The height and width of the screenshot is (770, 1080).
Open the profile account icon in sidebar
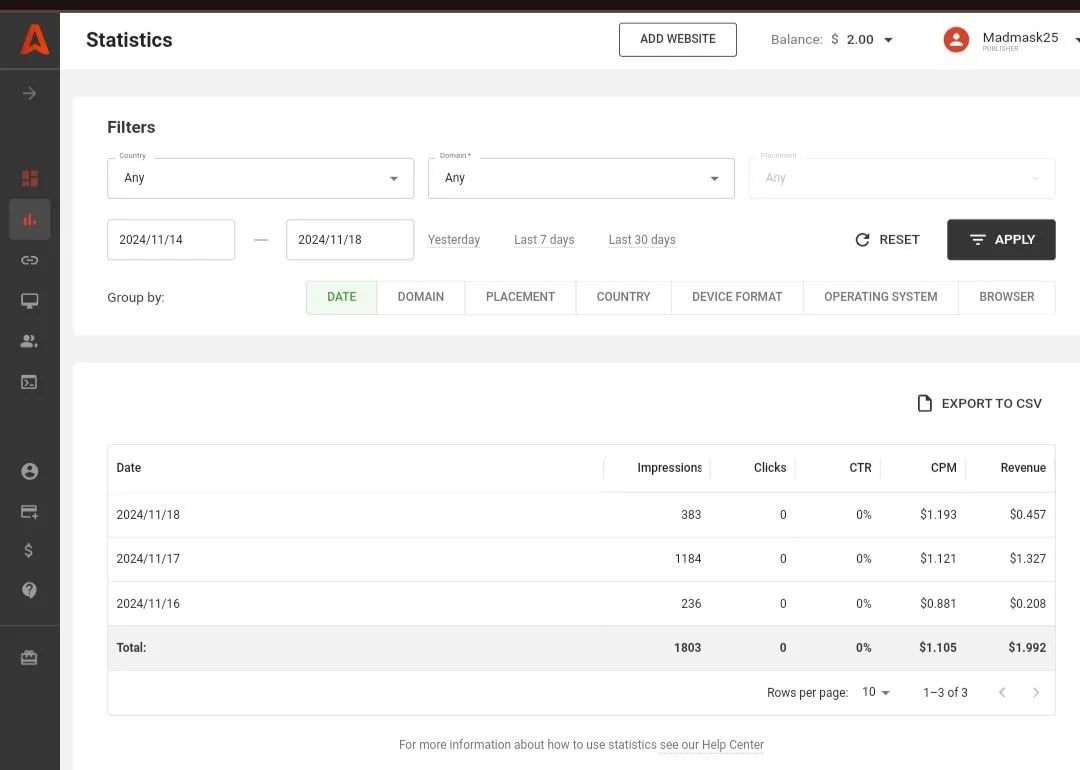pos(30,471)
